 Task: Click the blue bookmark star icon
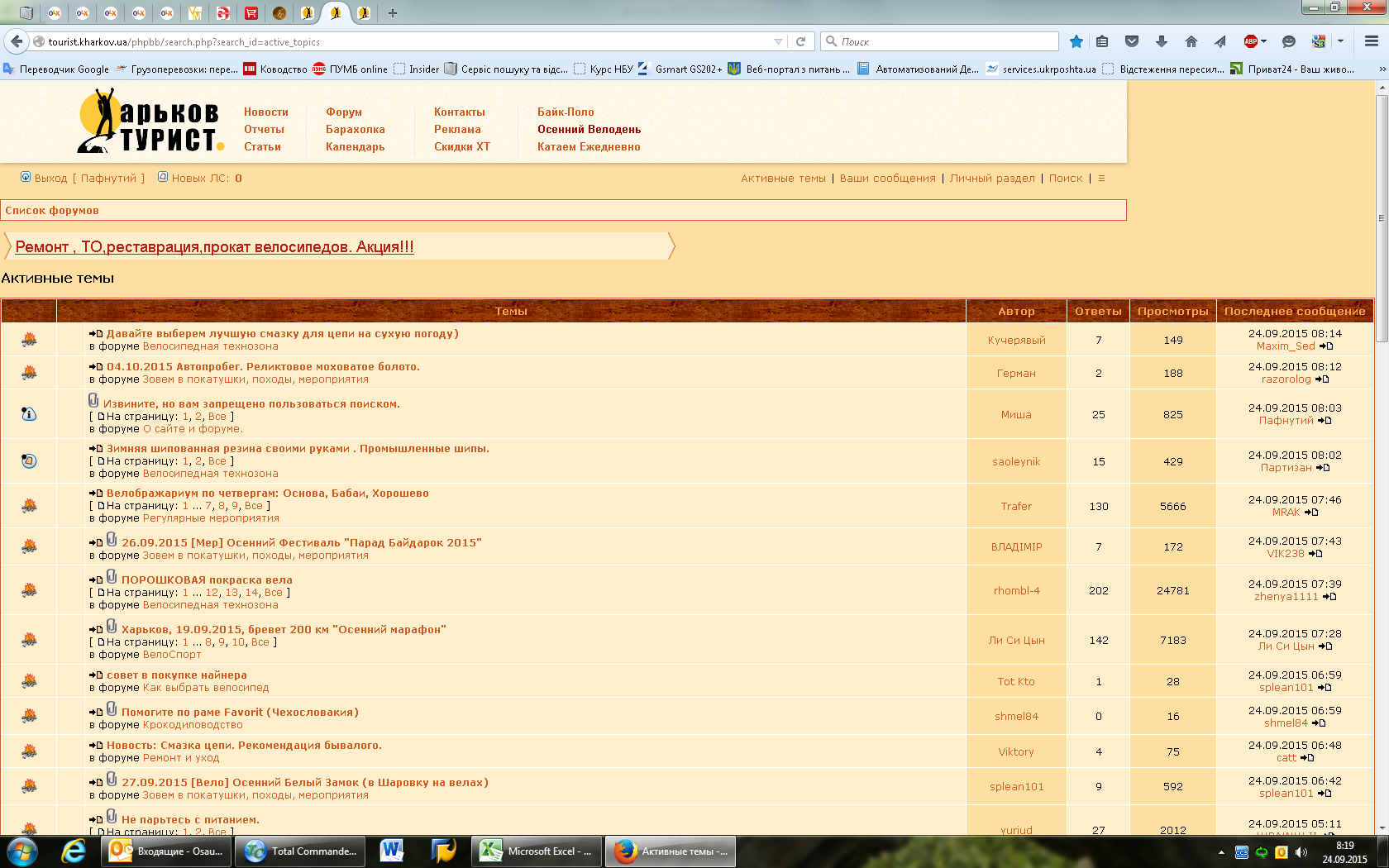pos(1076,41)
